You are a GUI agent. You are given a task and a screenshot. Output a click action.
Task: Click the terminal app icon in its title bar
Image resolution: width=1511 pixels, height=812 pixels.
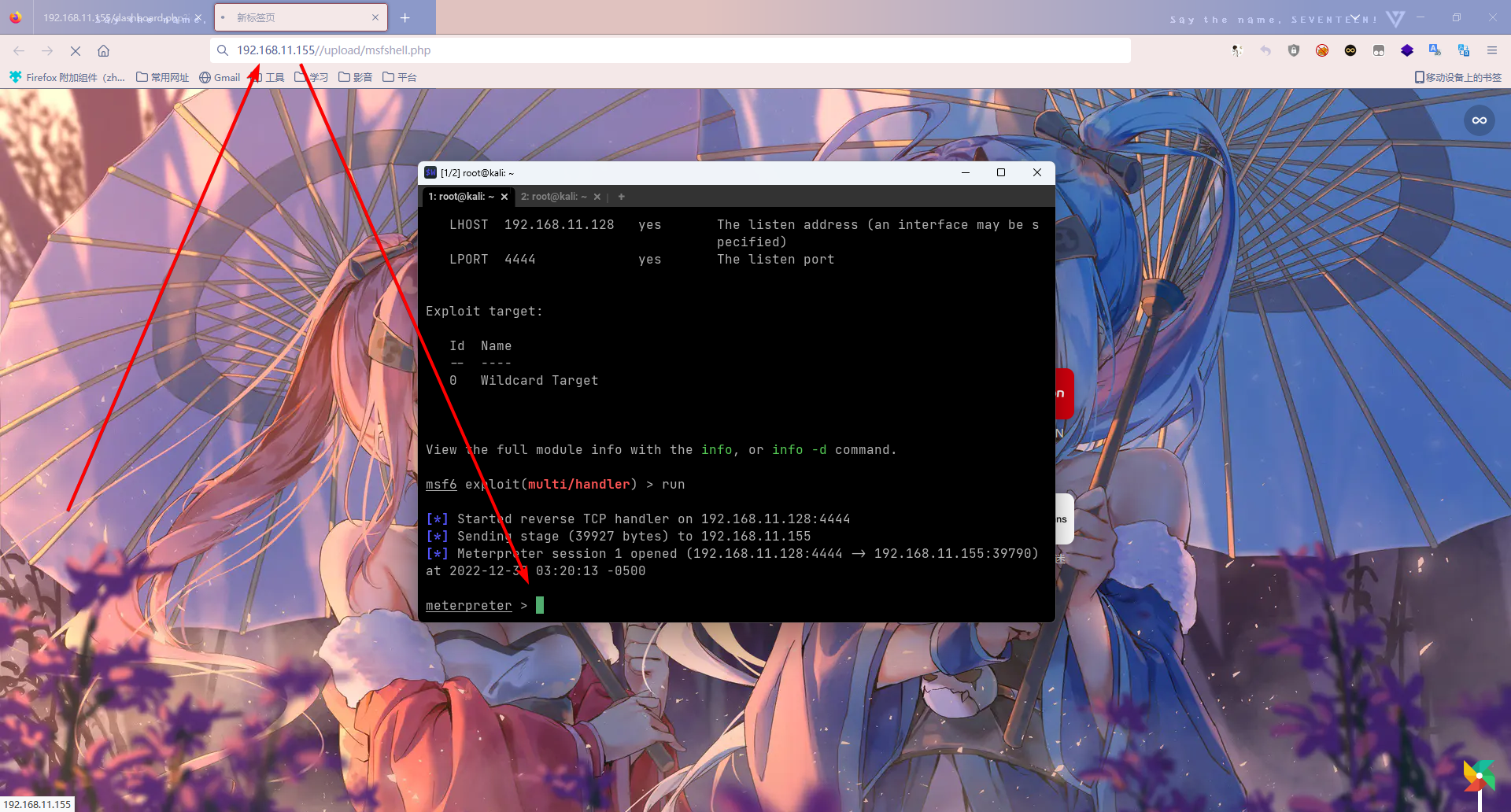[430, 172]
